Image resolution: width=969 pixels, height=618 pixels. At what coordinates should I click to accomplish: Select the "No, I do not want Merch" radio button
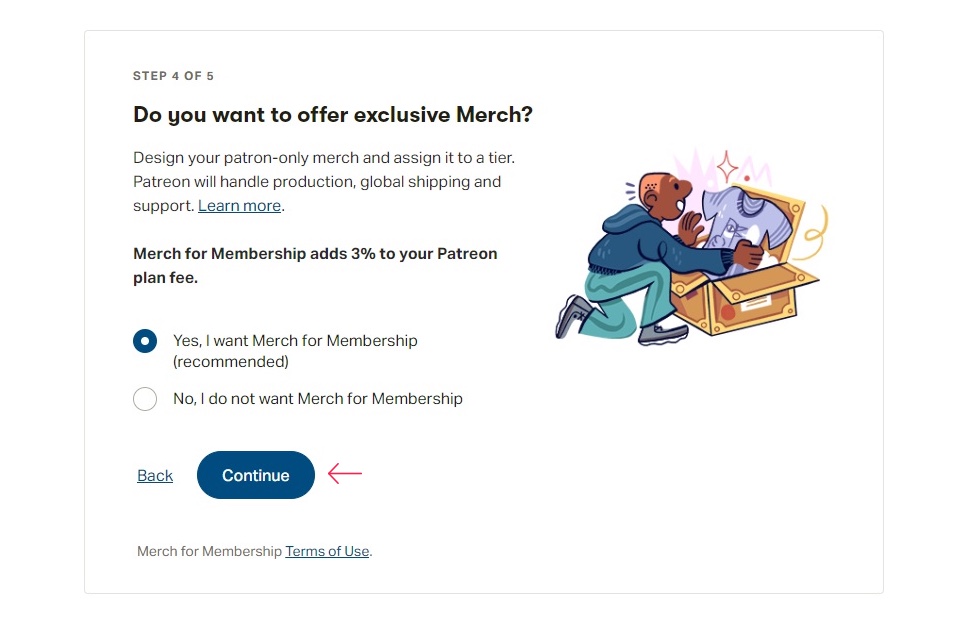point(145,399)
